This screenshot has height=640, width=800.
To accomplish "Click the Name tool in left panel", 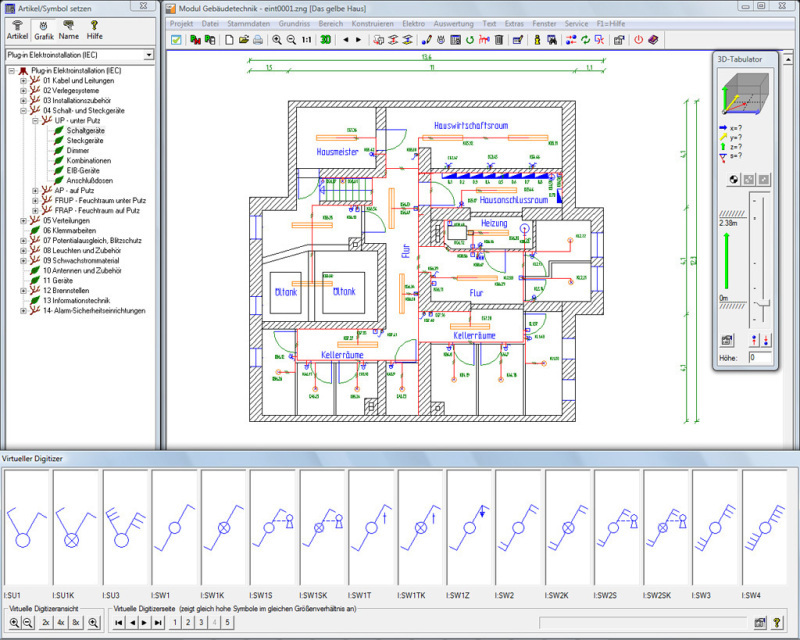I will 68,30.
